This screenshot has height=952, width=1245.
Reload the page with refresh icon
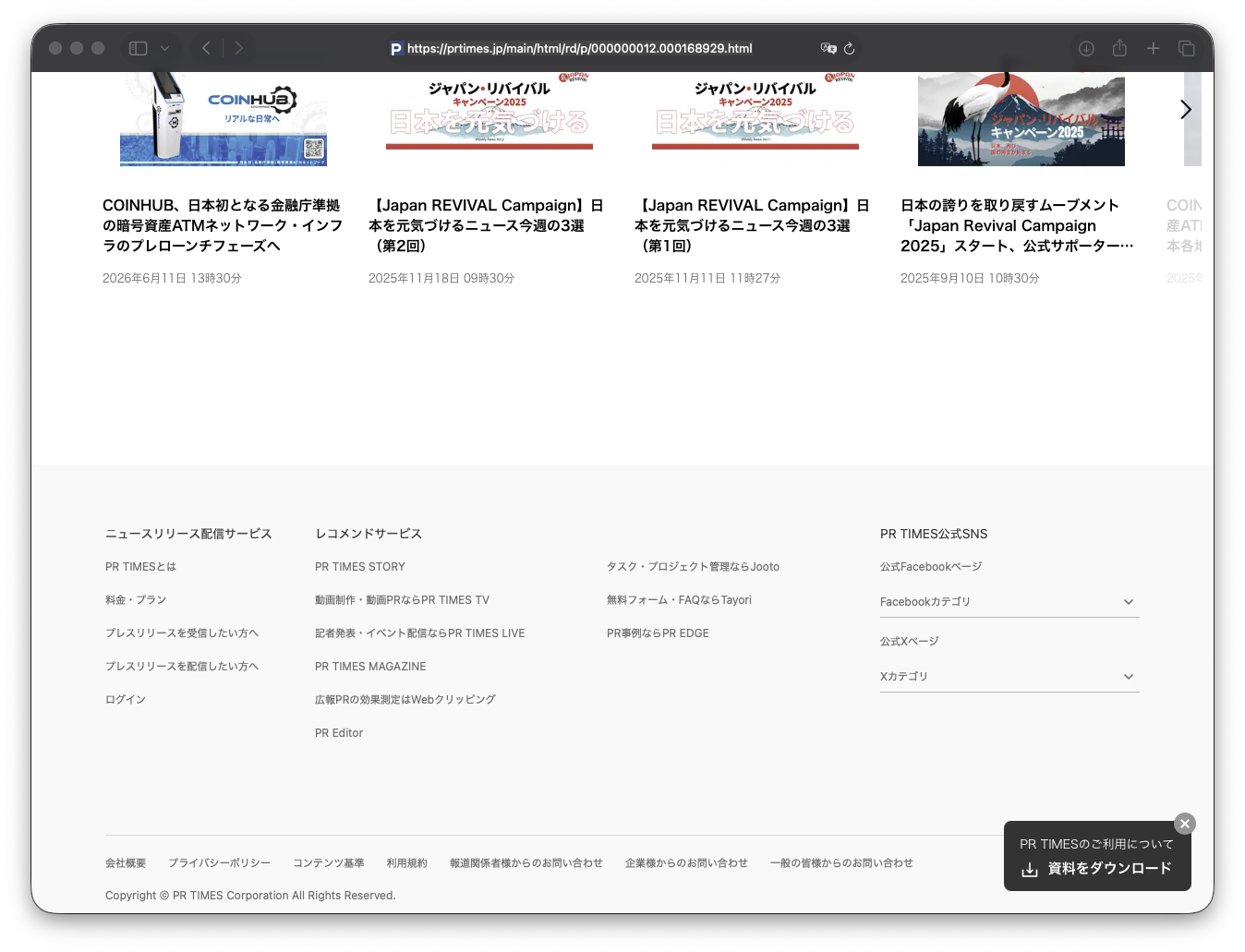tap(850, 48)
